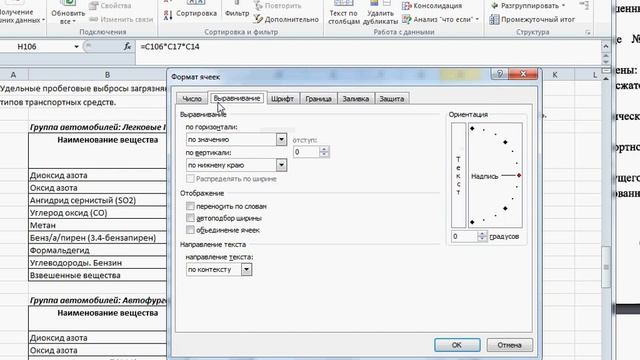
Task: Switch to the Число tab
Action: tap(192, 99)
